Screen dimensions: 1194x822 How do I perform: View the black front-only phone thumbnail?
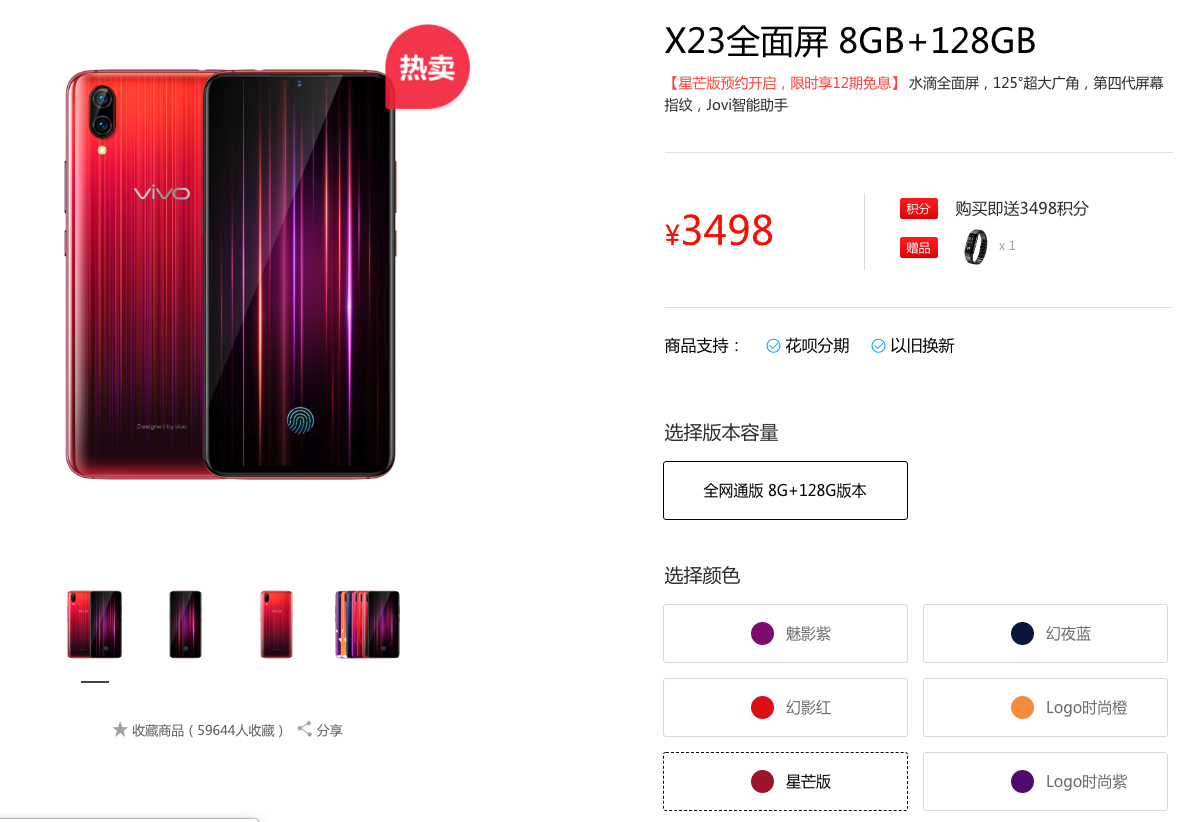pyautogui.click(x=185, y=624)
